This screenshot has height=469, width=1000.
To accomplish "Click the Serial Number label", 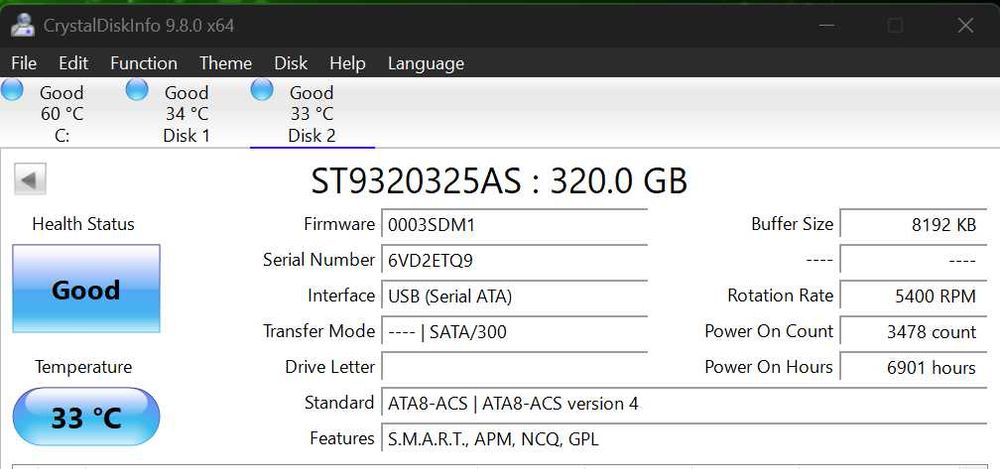I will (319, 260).
